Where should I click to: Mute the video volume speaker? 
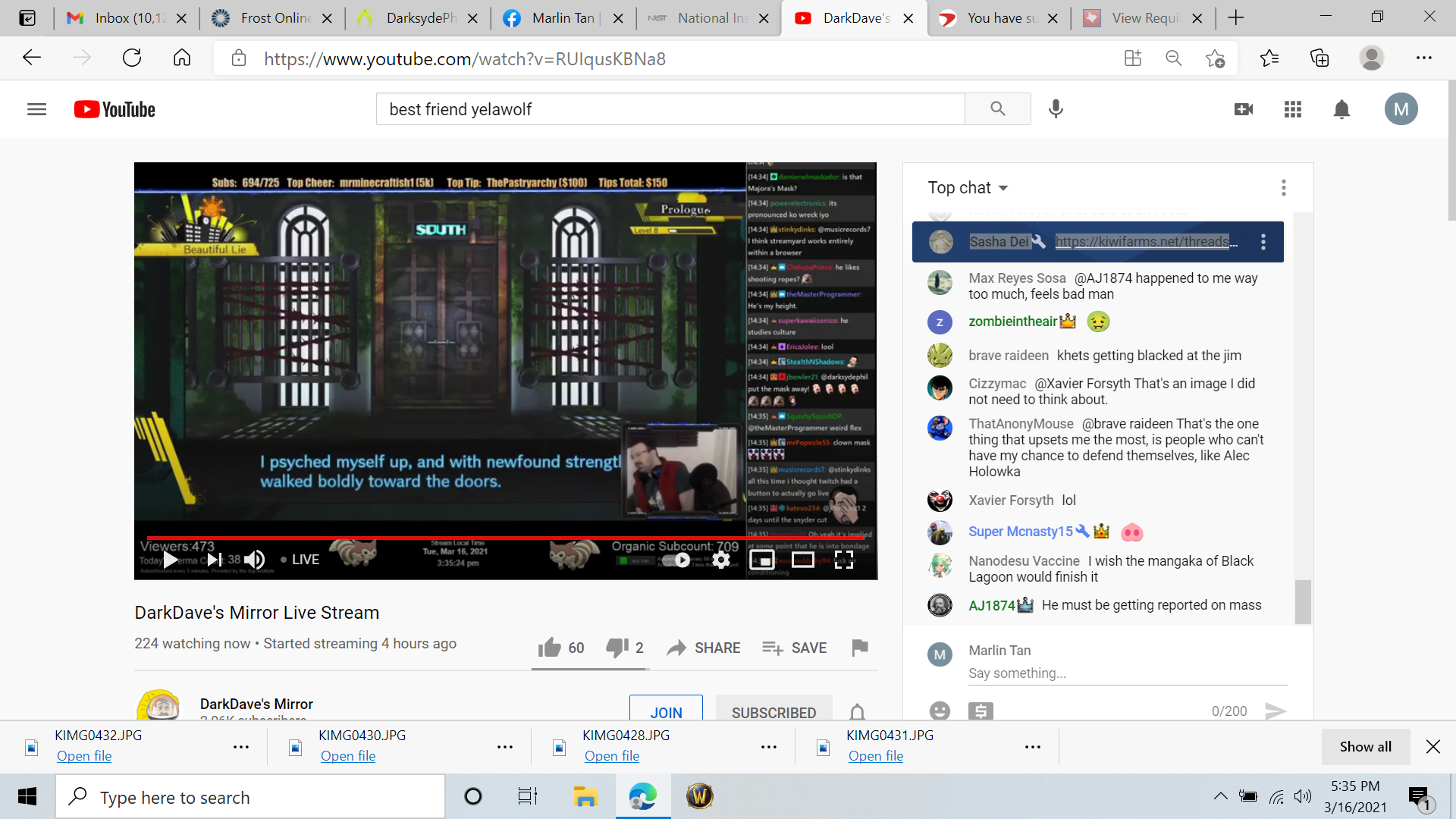tap(254, 560)
